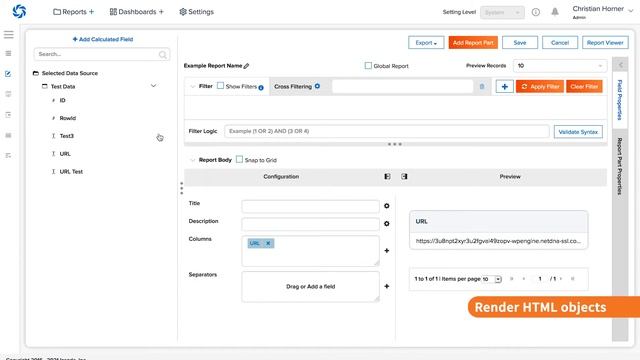Click the Title input field
Viewport: 640px width, 360px height.
point(310,206)
